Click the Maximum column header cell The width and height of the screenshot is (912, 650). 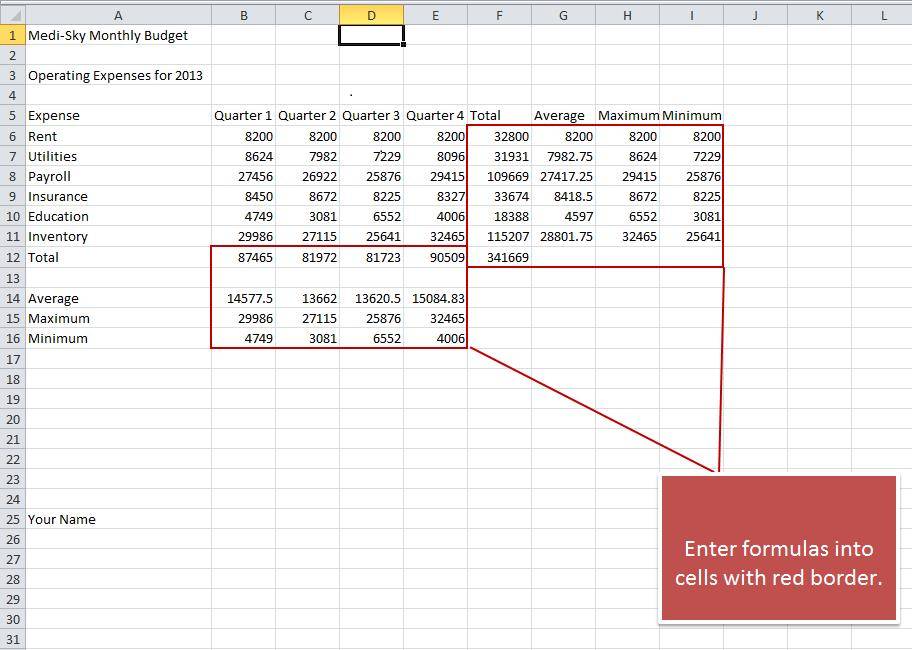point(628,116)
